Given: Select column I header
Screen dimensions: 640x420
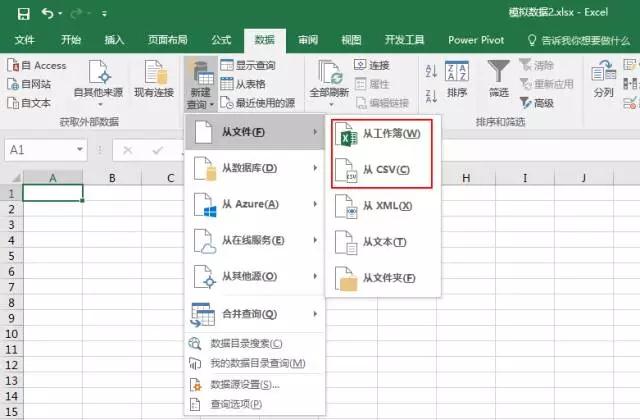Looking at the screenshot, I should point(525,178).
